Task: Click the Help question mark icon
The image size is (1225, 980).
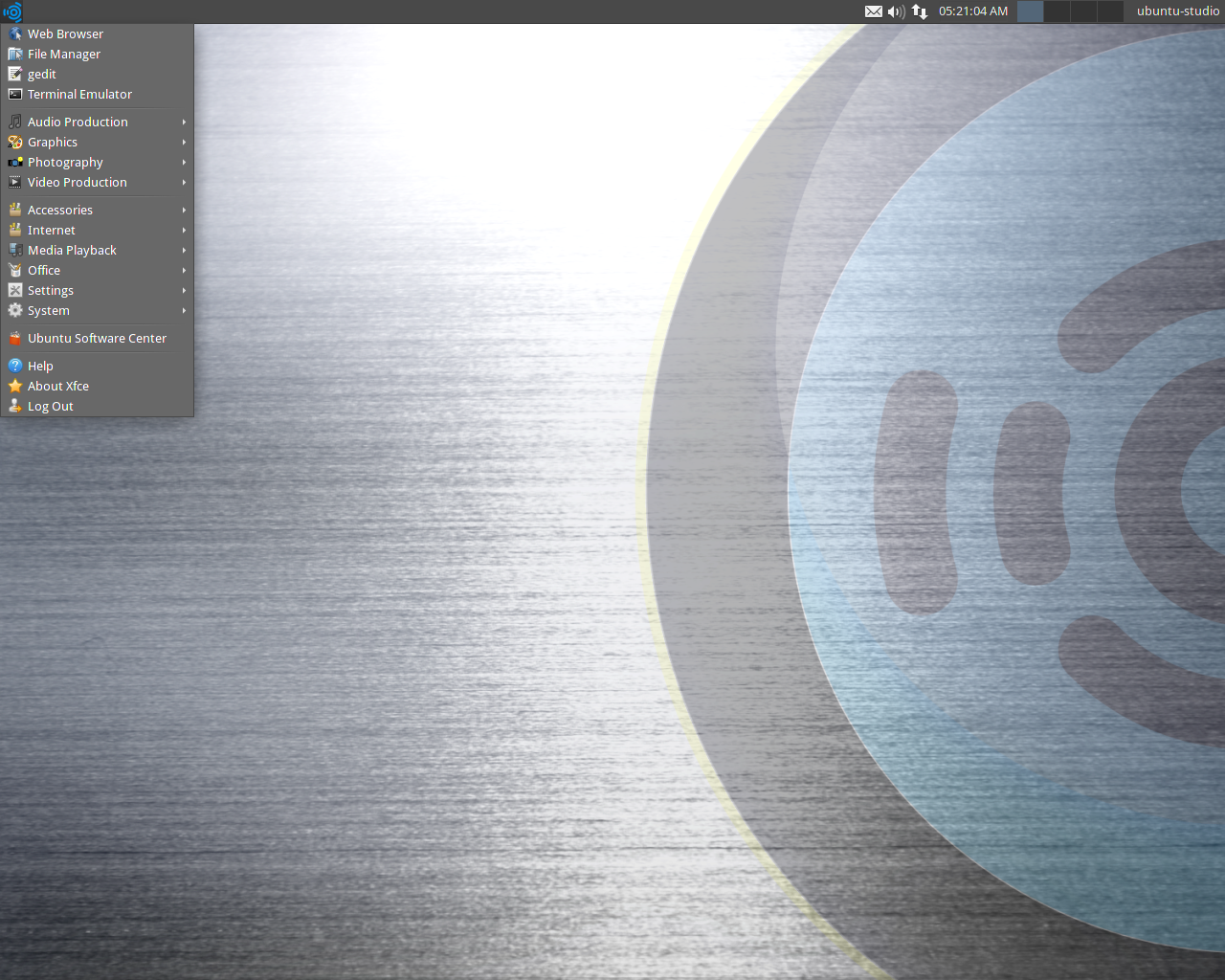Action: click(15, 366)
